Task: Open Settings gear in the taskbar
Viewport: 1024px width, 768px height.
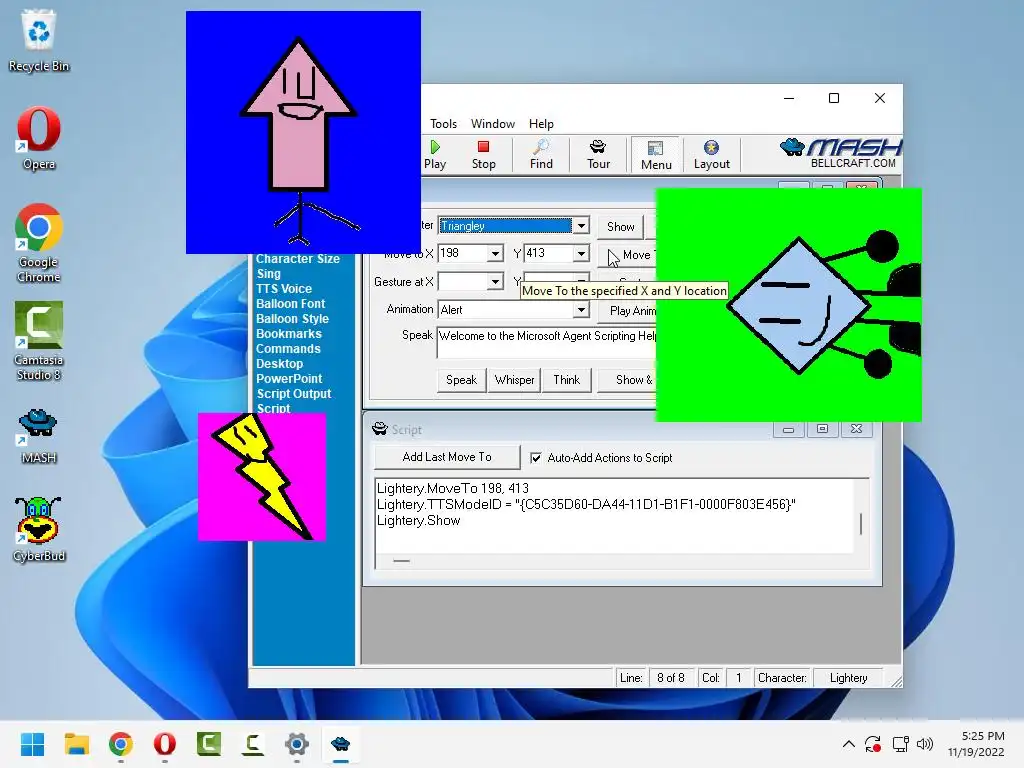Action: point(296,744)
